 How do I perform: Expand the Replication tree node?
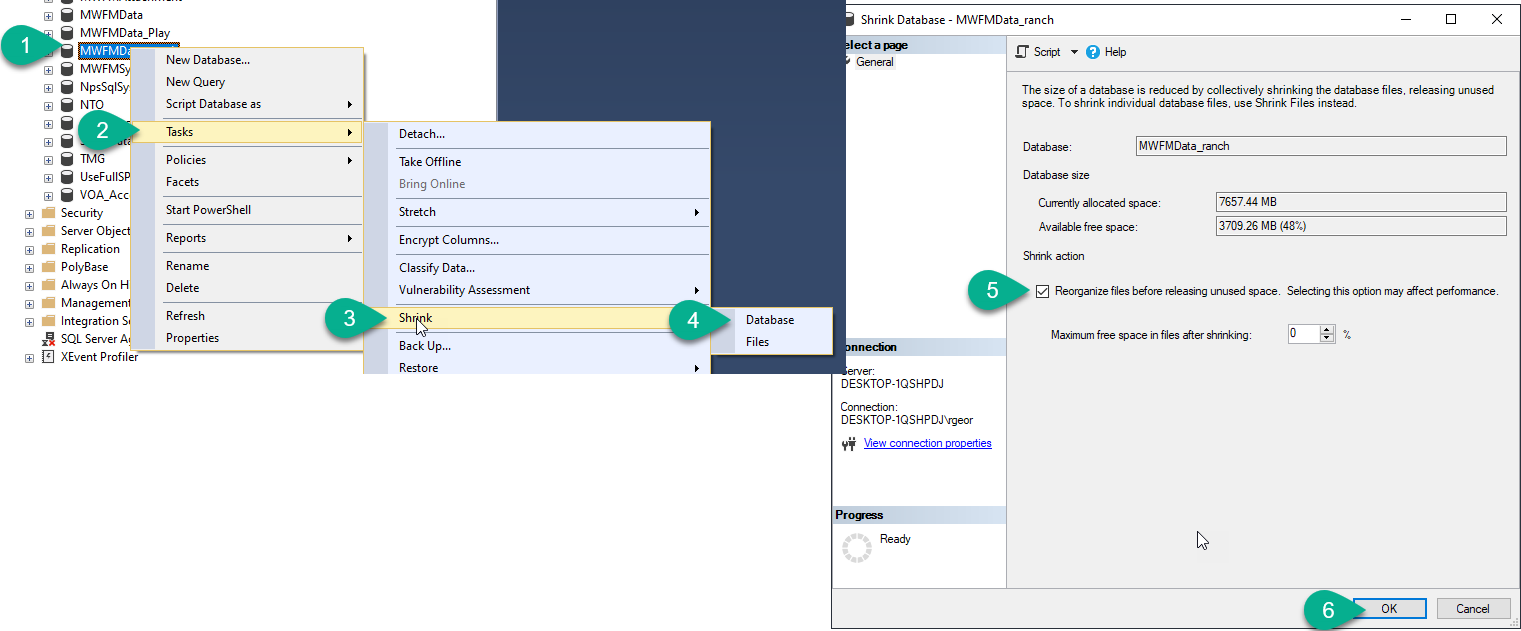[29, 249]
